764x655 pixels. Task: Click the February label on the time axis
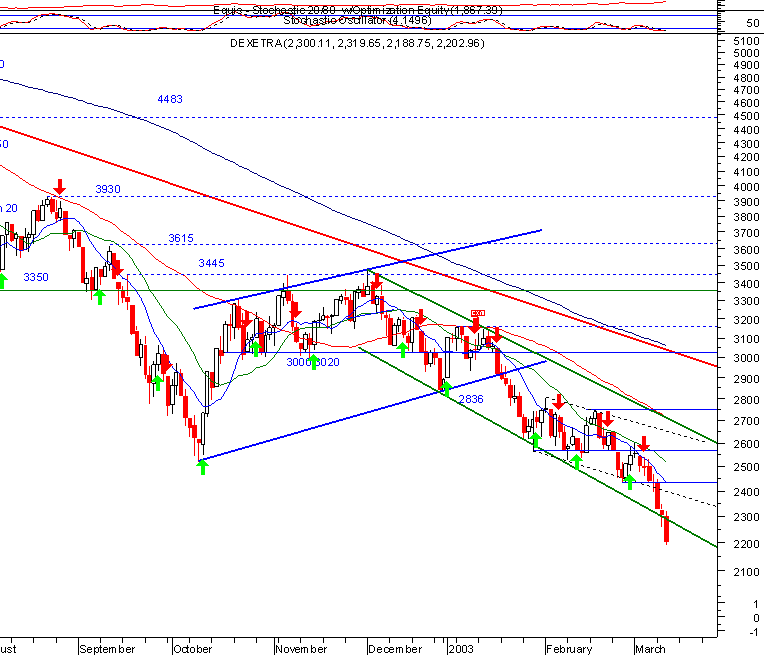pos(569,649)
